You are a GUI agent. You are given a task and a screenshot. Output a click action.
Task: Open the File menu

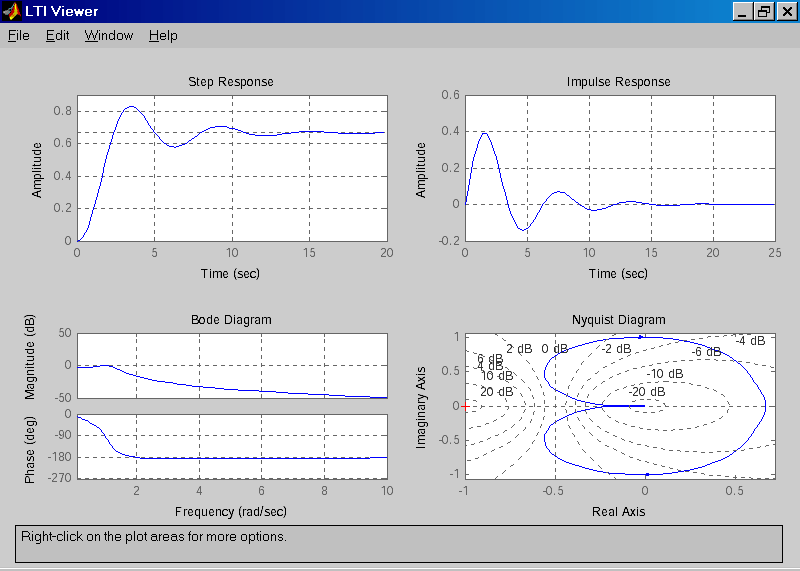pyautogui.click(x=19, y=36)
